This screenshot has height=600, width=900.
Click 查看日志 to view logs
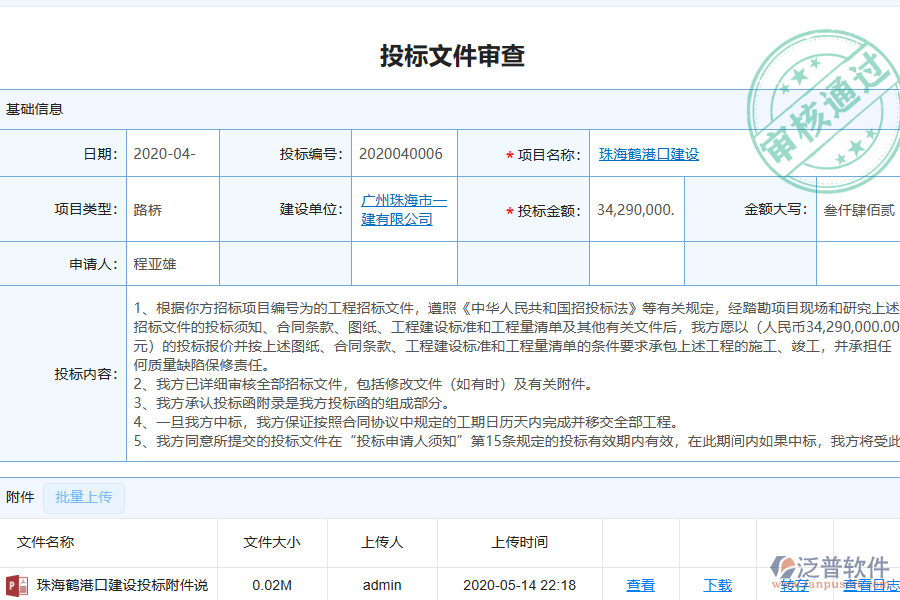(862, 585)
